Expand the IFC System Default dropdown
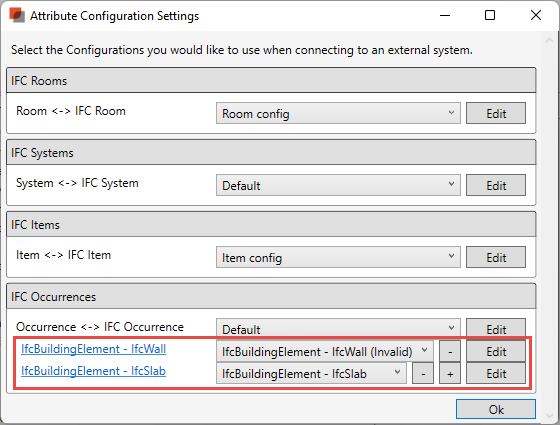The width and height of the screenshot is (560, 425). (338, 185)
